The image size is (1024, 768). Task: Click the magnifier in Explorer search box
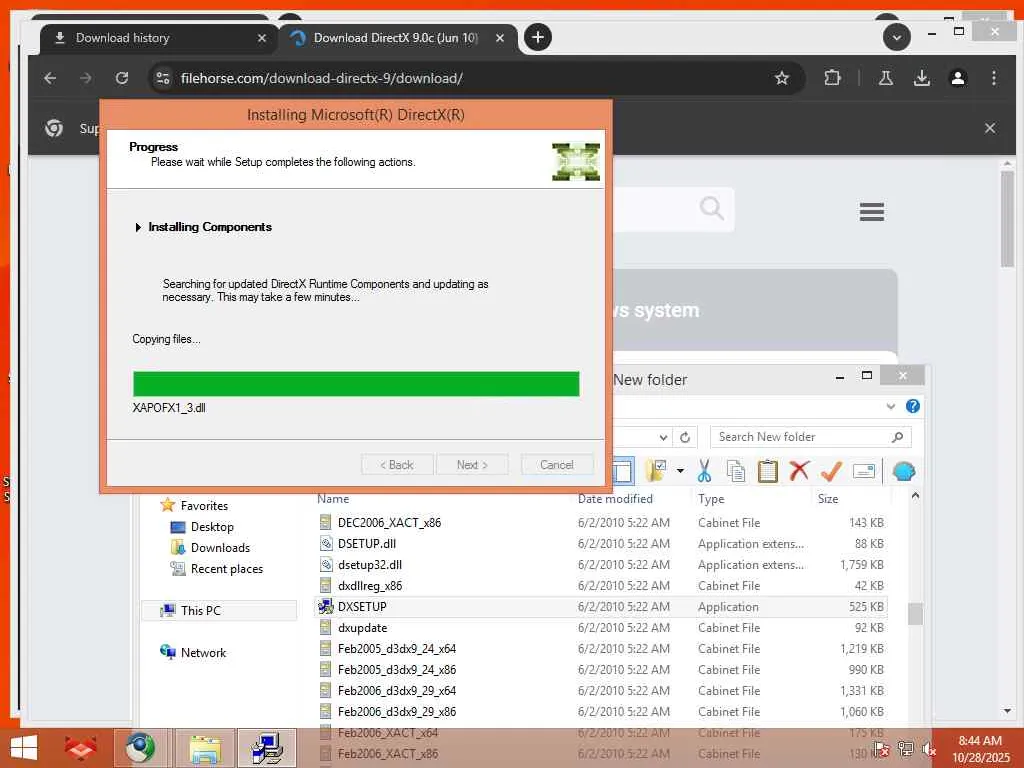coord(897,437)
